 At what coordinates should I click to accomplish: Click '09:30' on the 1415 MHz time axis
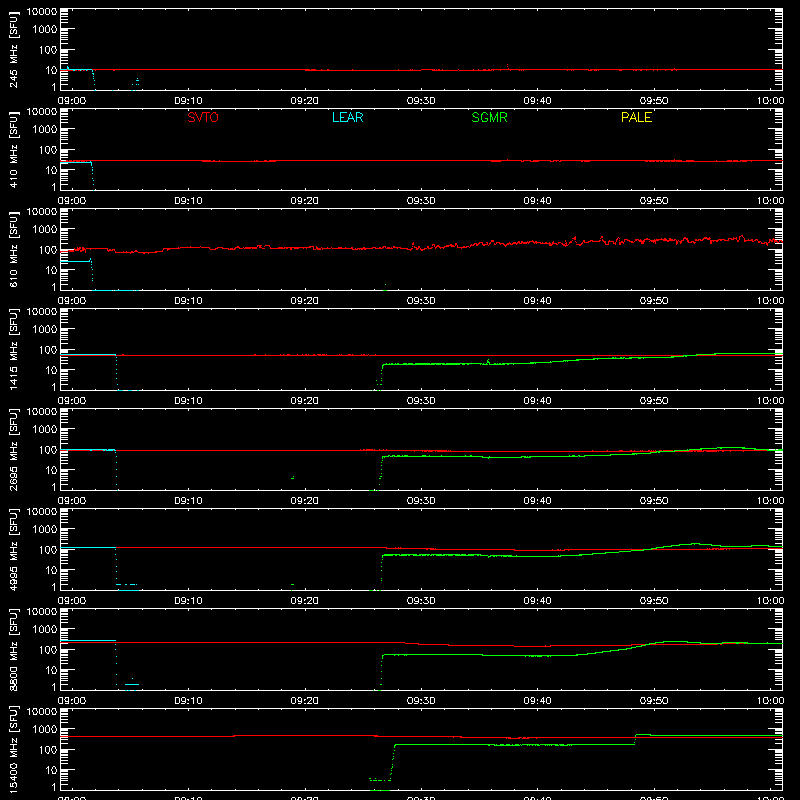(x=421, y=401)
